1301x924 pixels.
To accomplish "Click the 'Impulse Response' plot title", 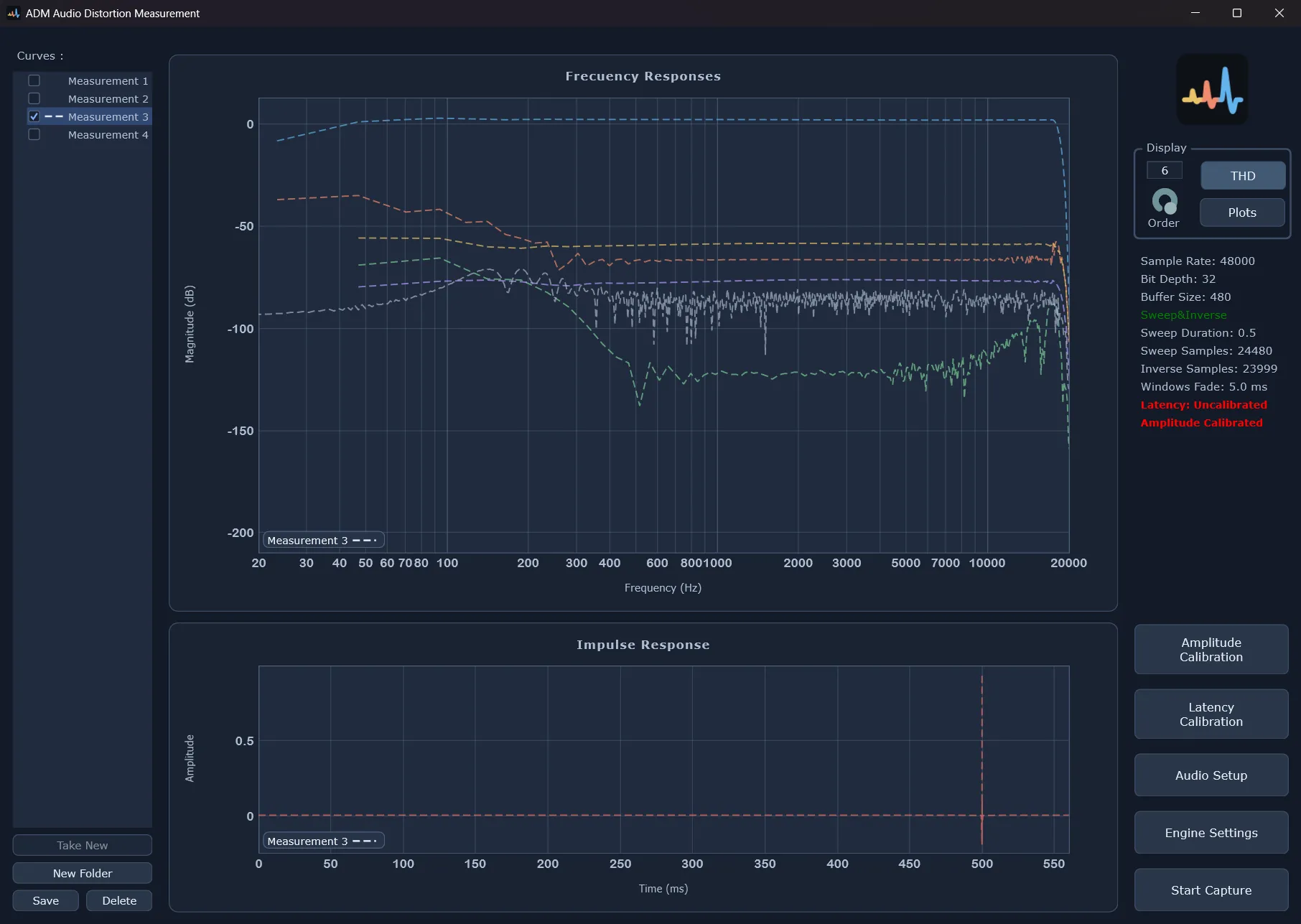I will 643,645.
